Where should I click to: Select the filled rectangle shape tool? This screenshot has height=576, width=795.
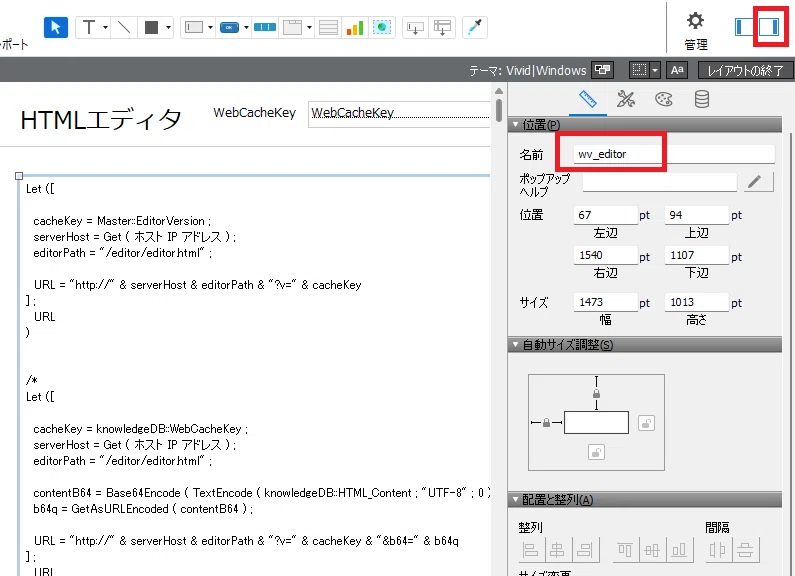(151, 27)
